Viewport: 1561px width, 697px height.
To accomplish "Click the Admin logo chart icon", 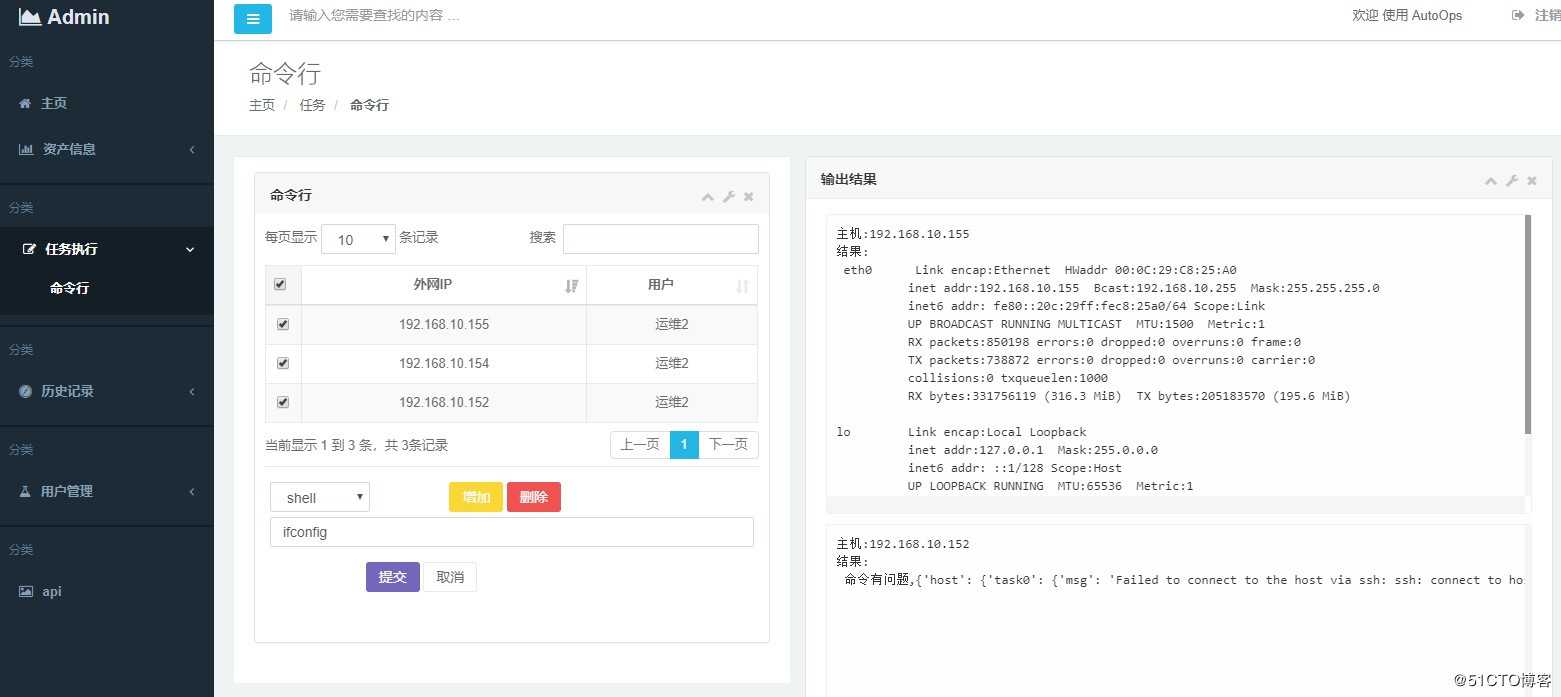I will 30,17.
